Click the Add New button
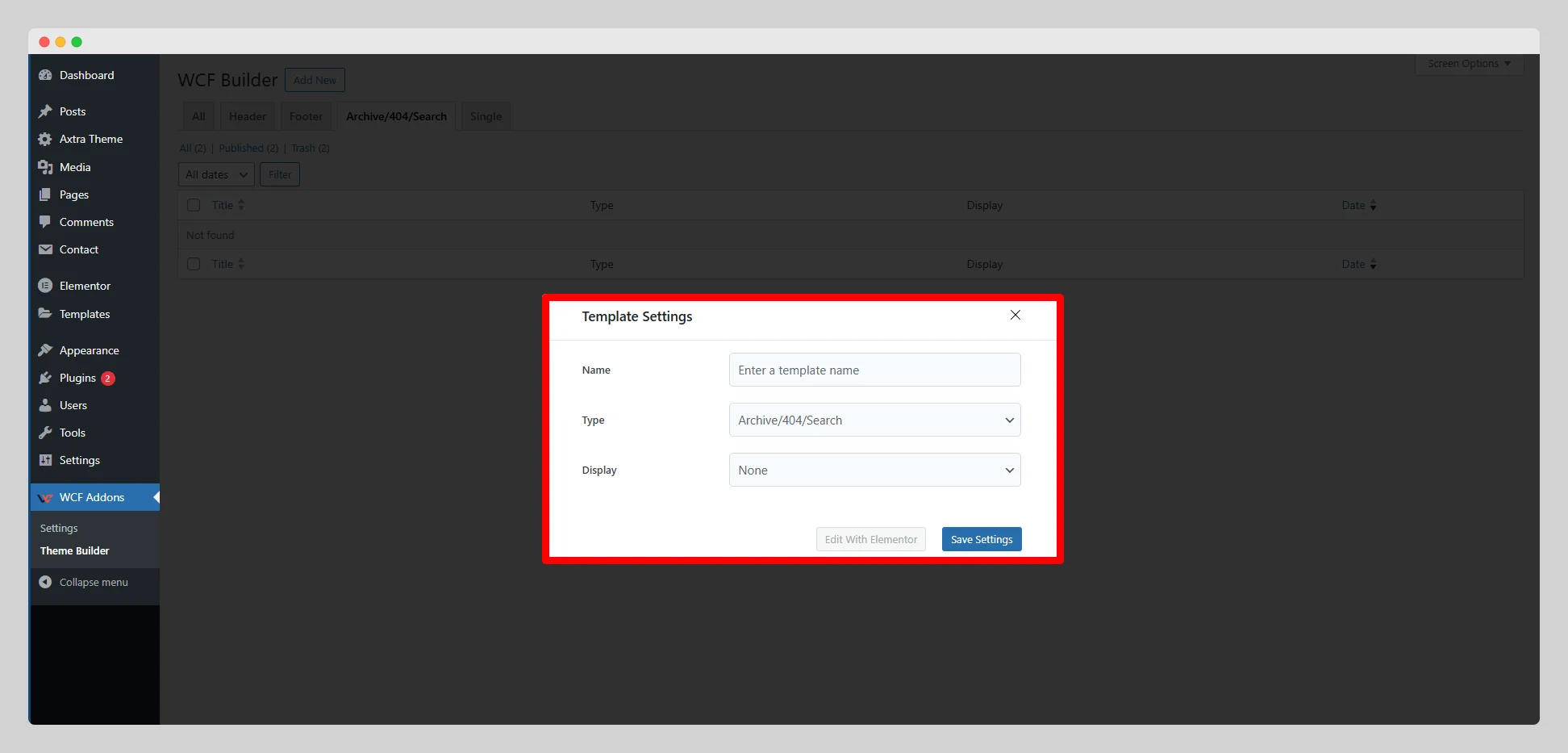The height and width of the screenshot is (753, 1568). pos(315,80)
